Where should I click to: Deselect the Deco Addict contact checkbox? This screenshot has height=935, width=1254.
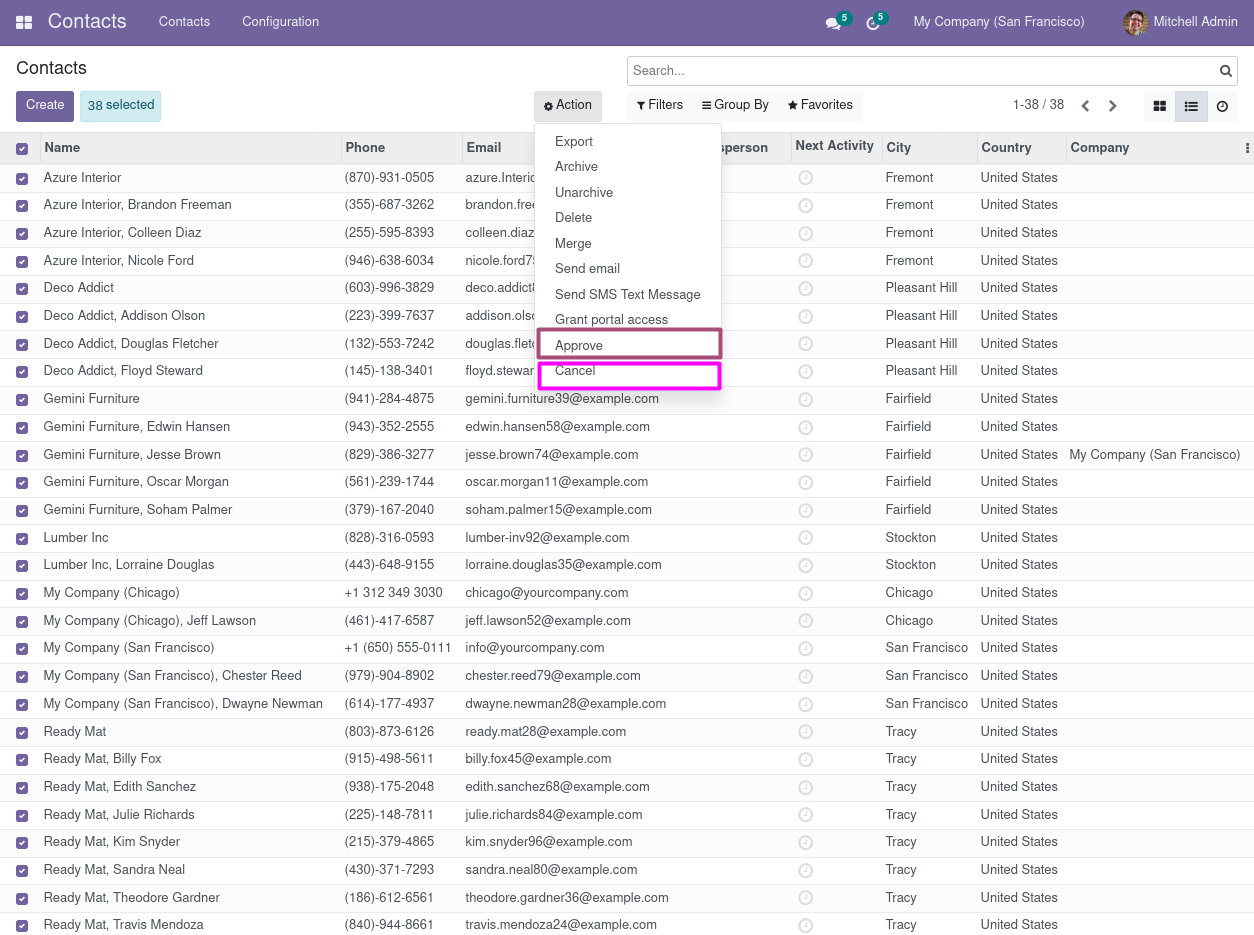pyautogui.click(x=22, y=289)
